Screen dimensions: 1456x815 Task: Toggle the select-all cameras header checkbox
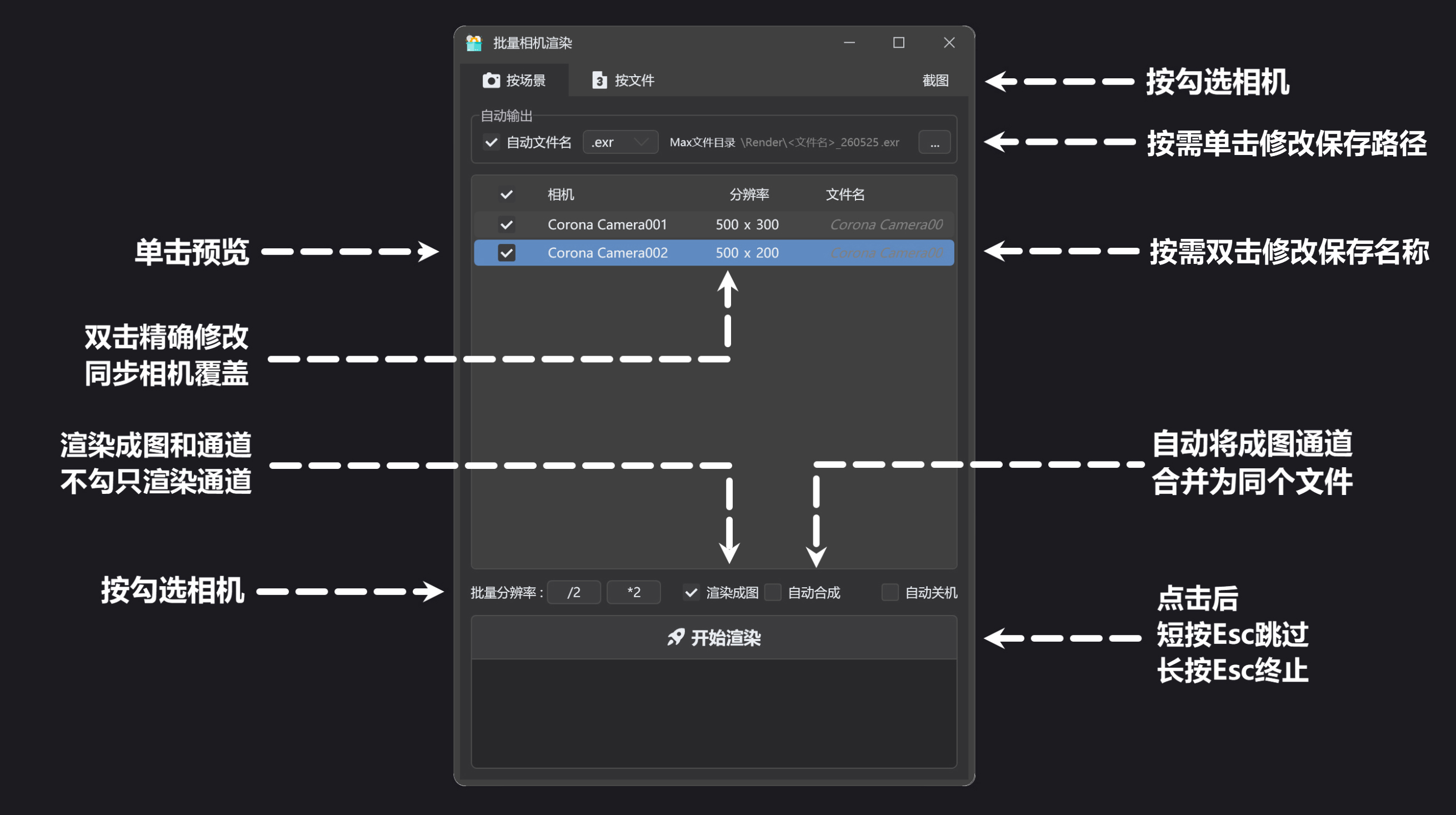click(507, 195)
